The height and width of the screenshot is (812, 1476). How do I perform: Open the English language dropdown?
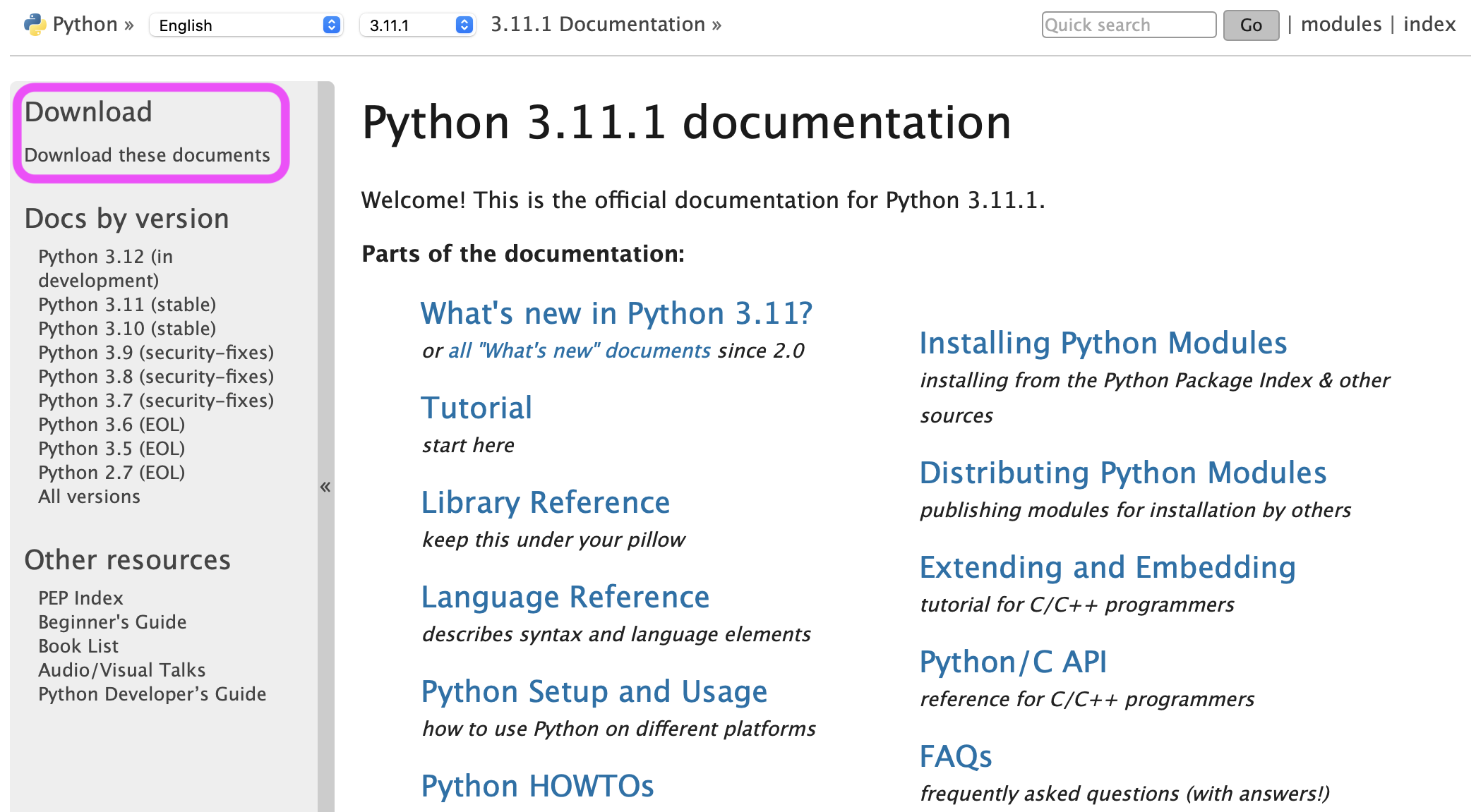(x=246, y=25)
